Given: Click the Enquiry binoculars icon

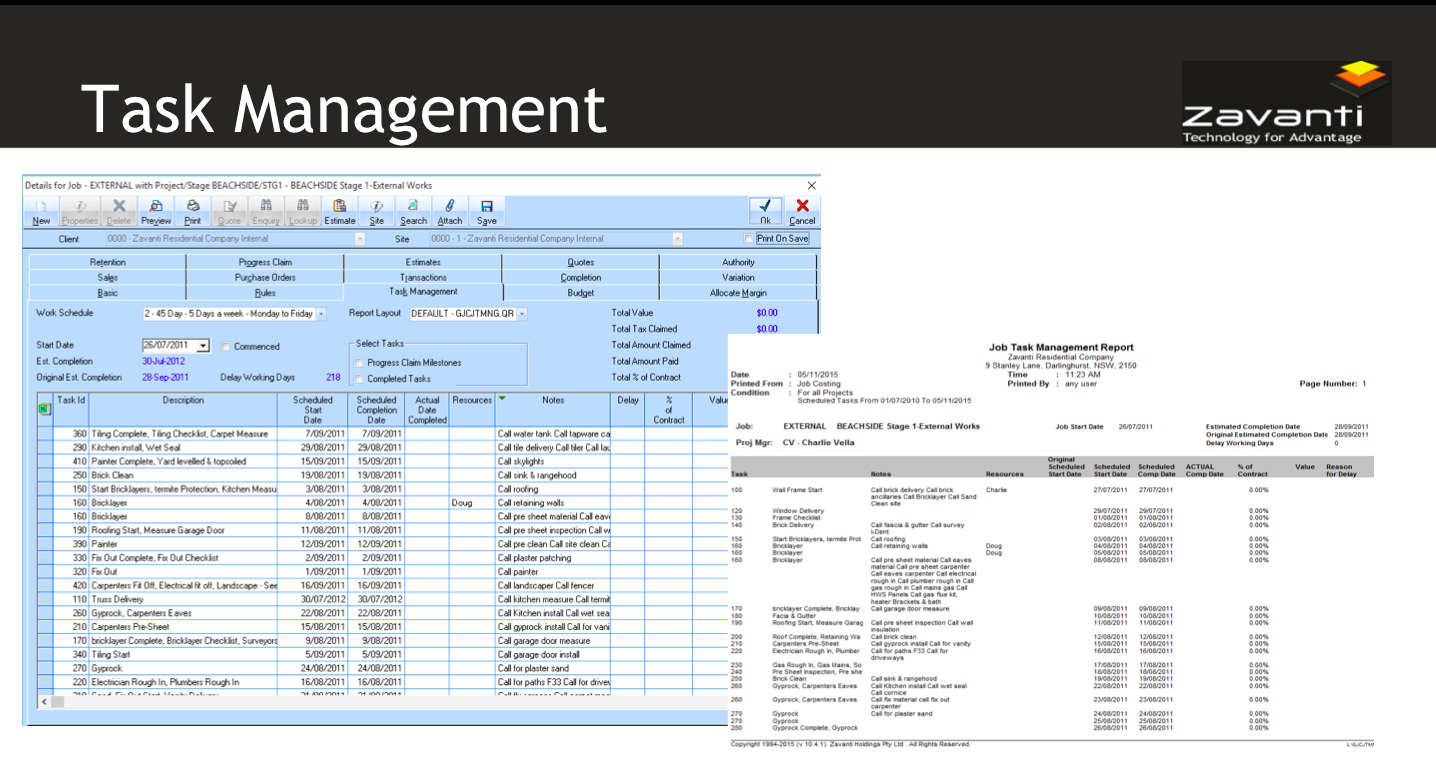Looking at the screenshot, I should [267, 211].
